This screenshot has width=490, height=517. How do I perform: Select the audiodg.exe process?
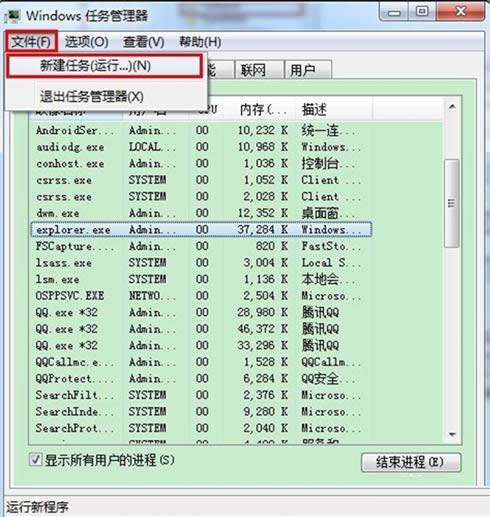[x=201, y=147]
